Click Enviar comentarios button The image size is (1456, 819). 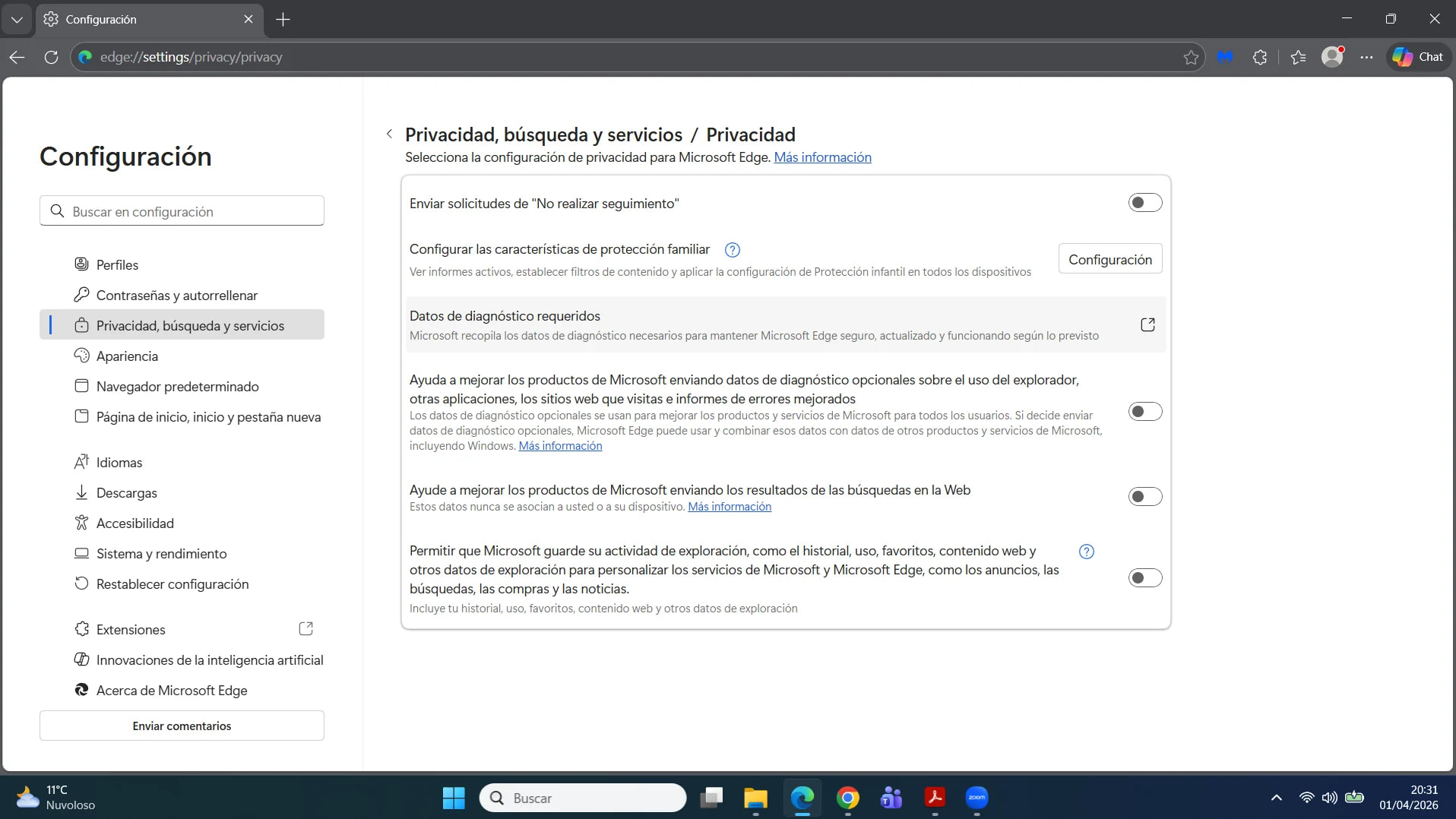pyautogui.click(x=182, y=726)
